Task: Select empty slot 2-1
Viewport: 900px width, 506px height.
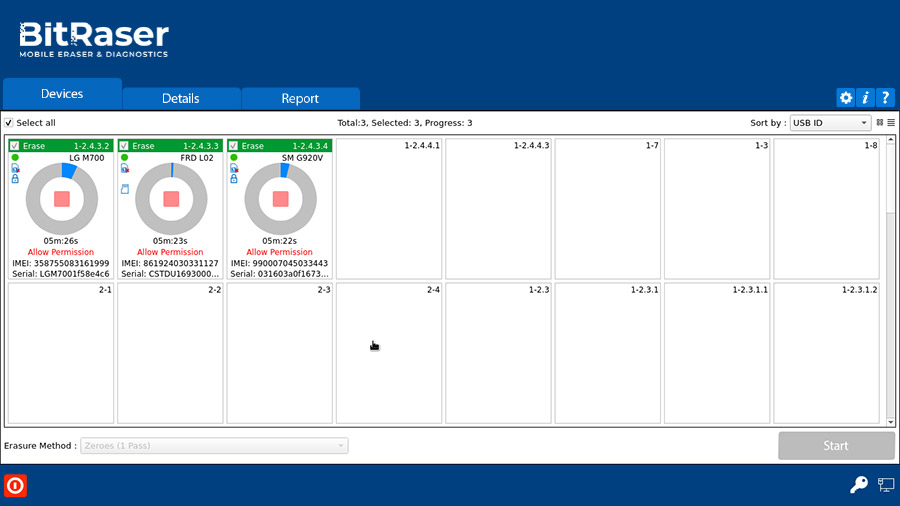Action: [x=61, y=353]
